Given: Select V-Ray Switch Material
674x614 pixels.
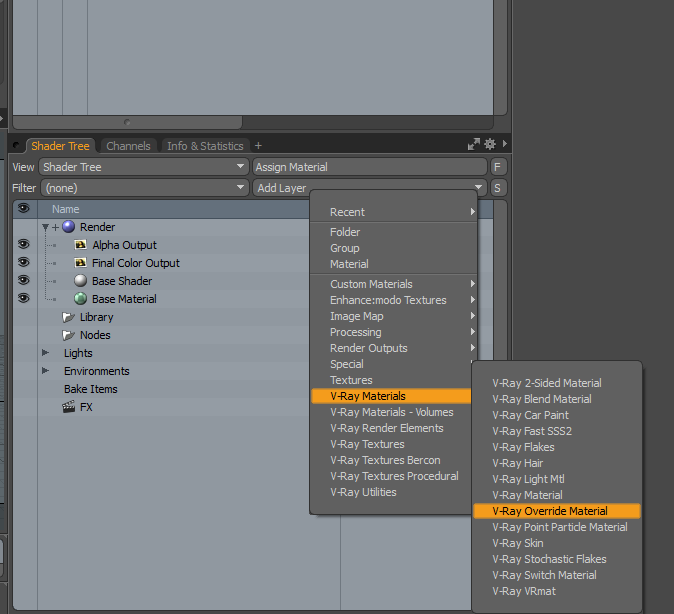Looking at the screenshot, I should pos(557,575).
